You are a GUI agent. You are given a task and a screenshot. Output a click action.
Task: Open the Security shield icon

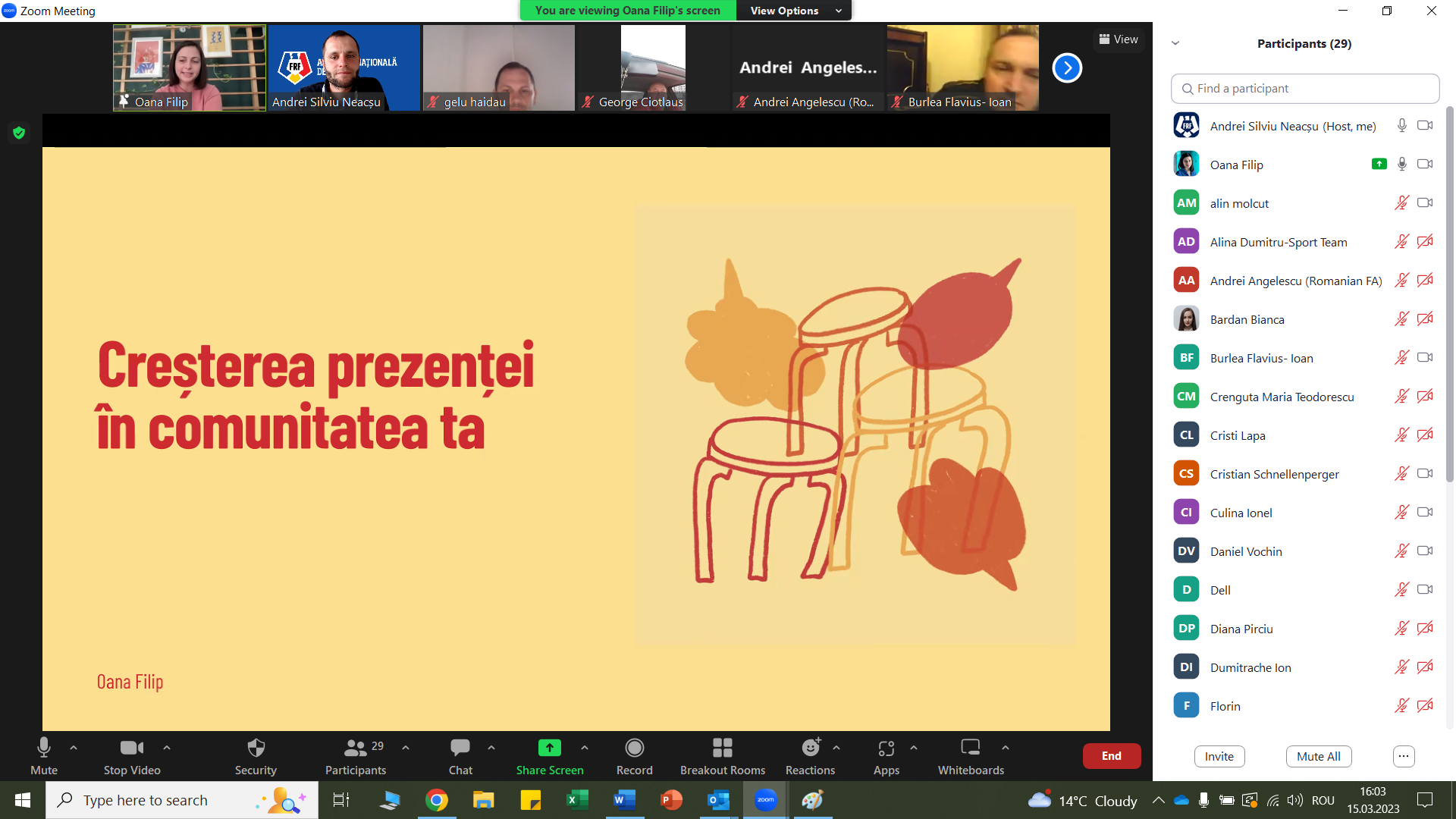pyautogui.click(x=256, y=748)
